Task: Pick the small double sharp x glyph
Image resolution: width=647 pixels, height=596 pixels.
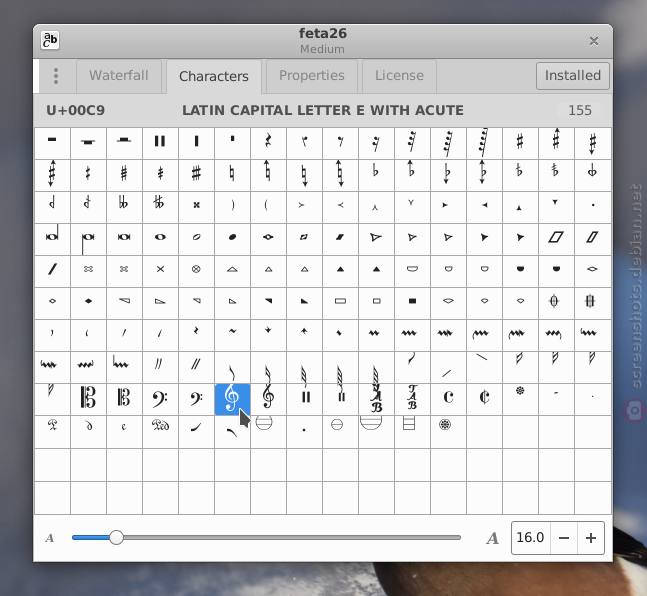Action: [x=196, y=207]
